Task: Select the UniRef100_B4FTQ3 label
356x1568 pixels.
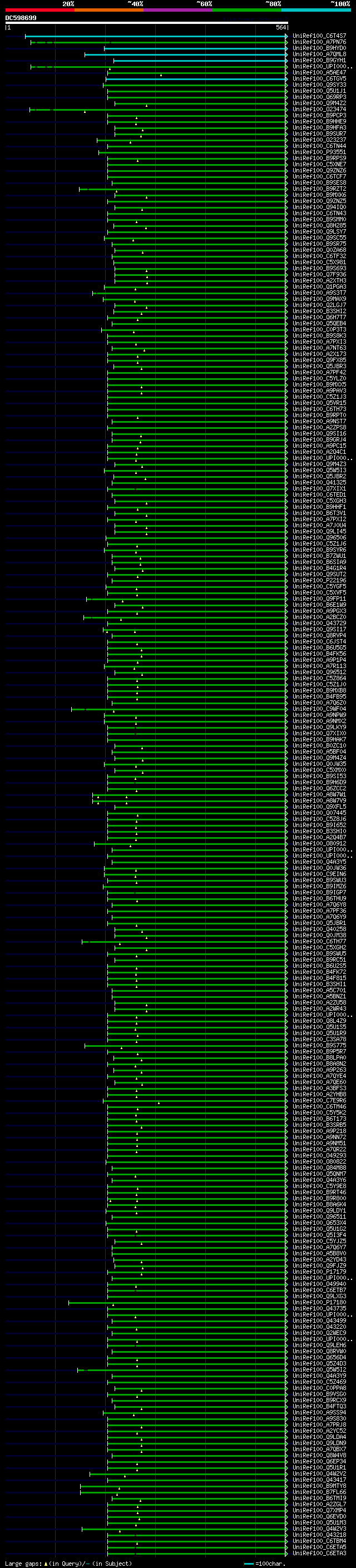Action: (x=319, y=1407)
